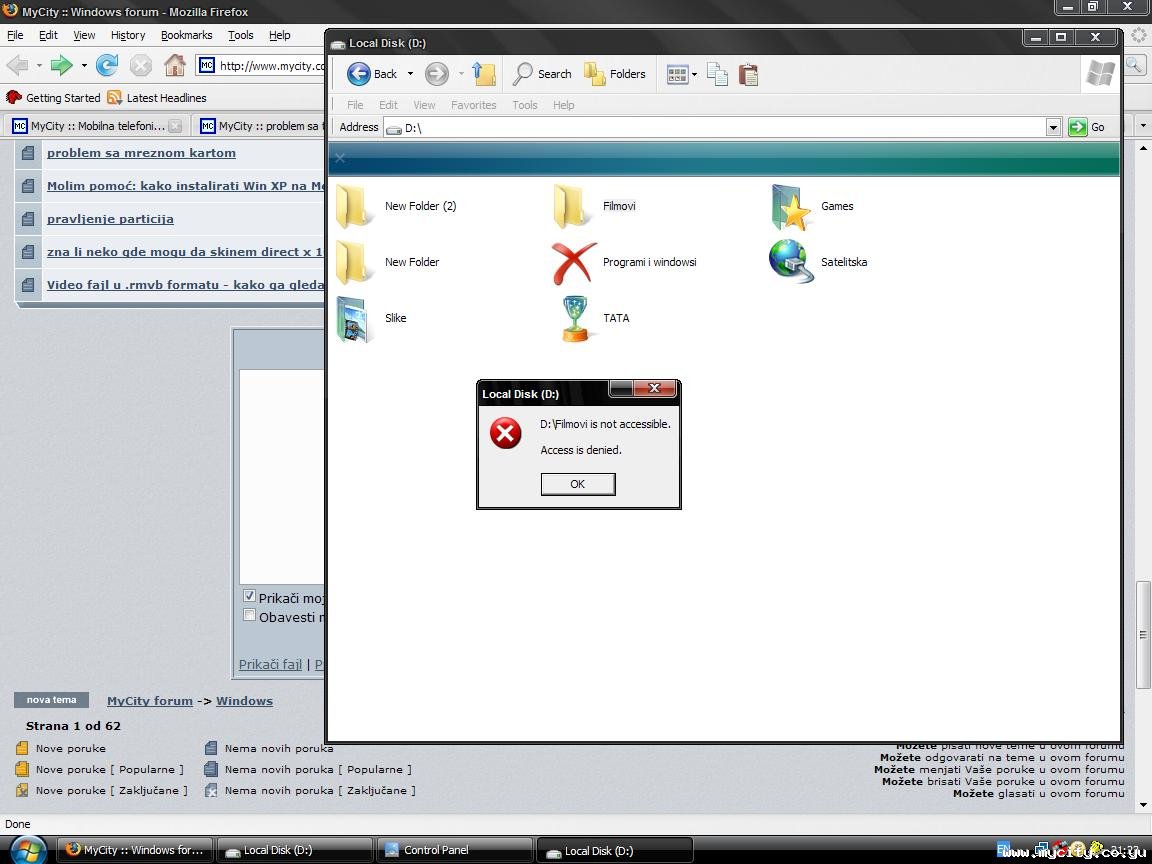
Task: Open Latest Headlines bookmark
Action: click(157, 98)
